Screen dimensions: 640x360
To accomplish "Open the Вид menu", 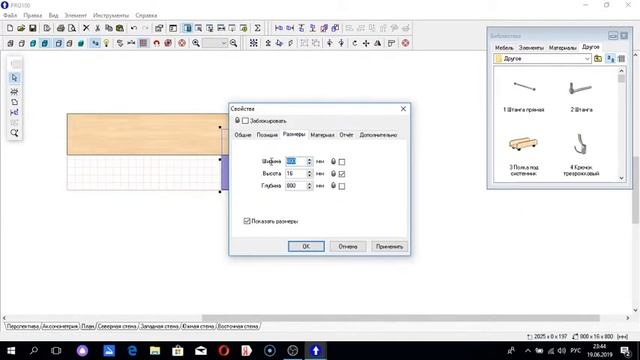I will [x=53, y=15].
